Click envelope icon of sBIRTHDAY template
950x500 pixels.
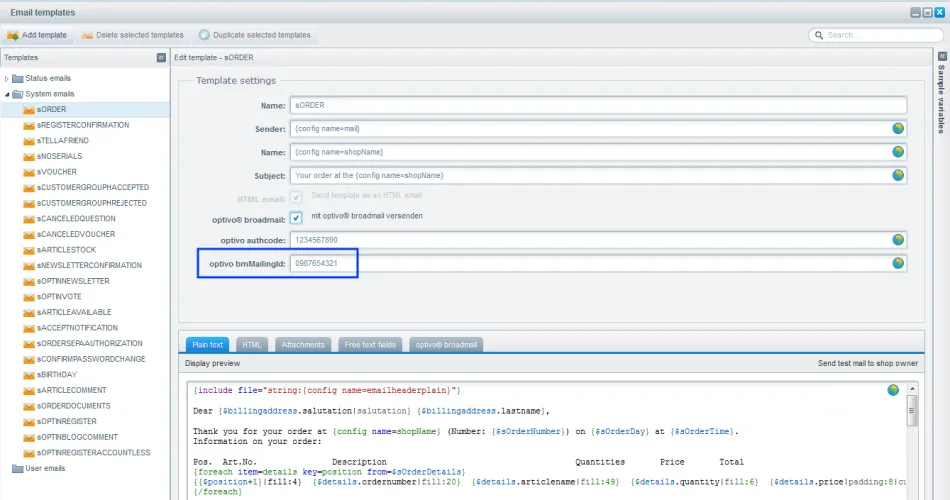[x=28, y=375]
